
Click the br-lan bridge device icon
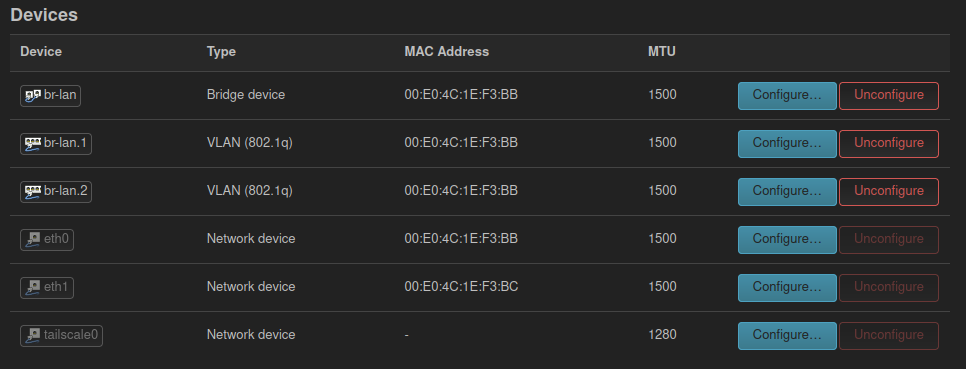pos(33,95)
